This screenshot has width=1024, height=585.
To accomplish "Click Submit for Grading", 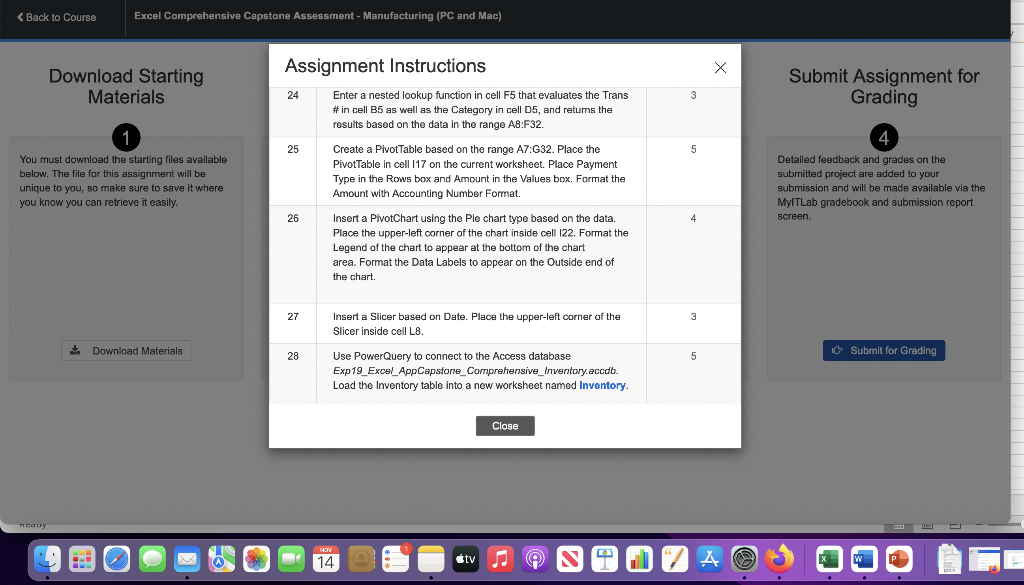I will click(884, 350).
